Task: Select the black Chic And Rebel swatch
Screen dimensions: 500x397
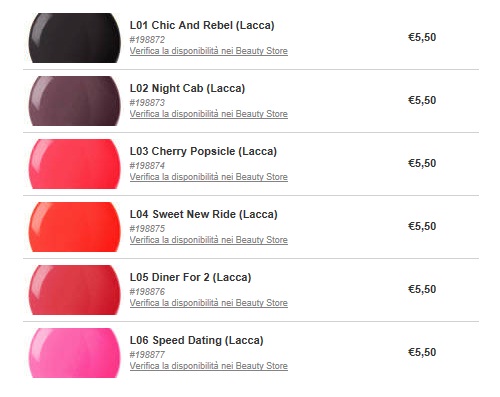Action: pyautogui.click(x=74, y=38)
